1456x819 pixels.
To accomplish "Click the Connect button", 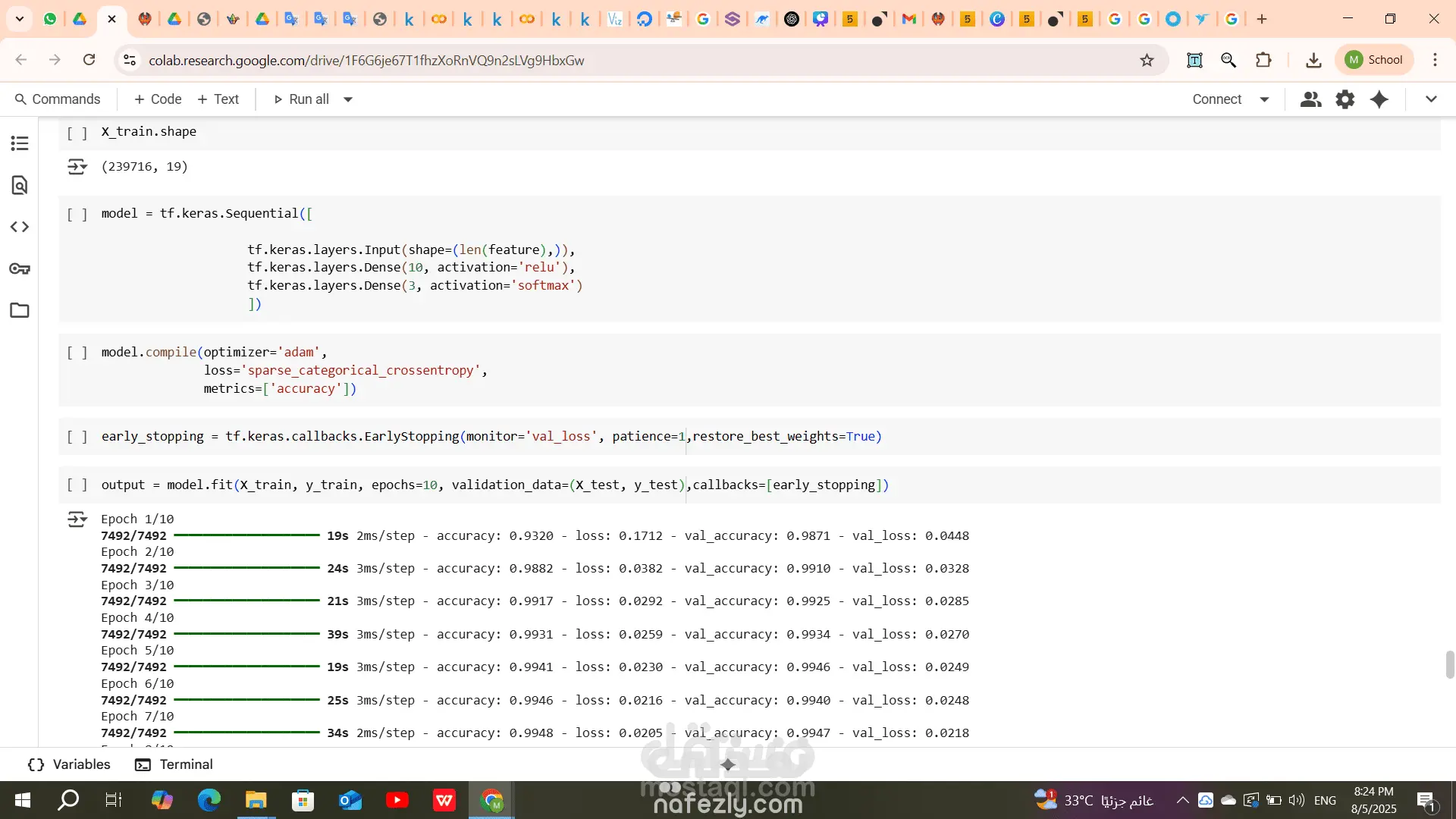I will click(x=1216, y=99).
